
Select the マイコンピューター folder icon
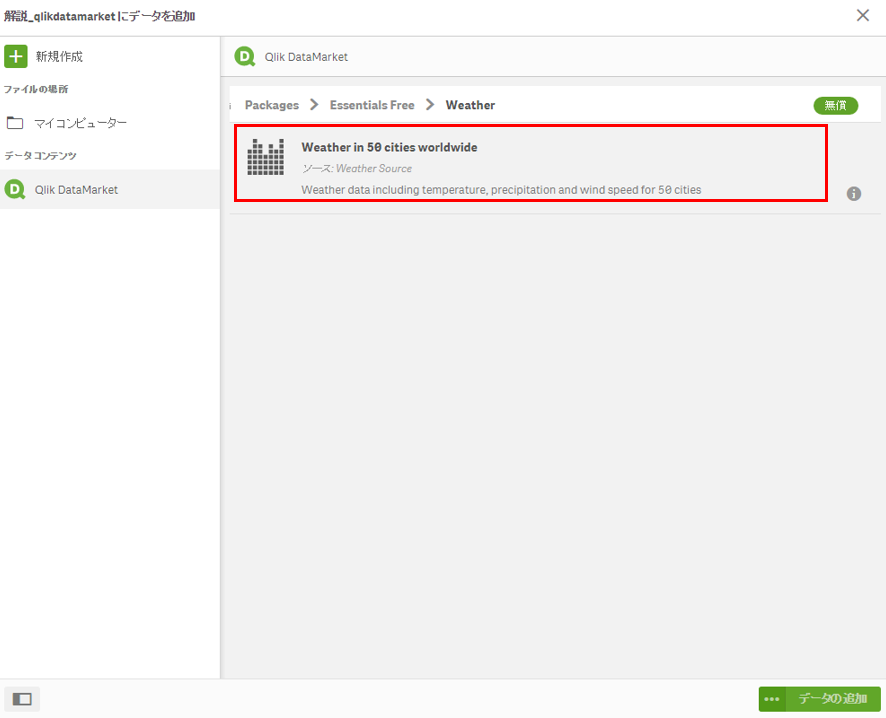point(15,123)
